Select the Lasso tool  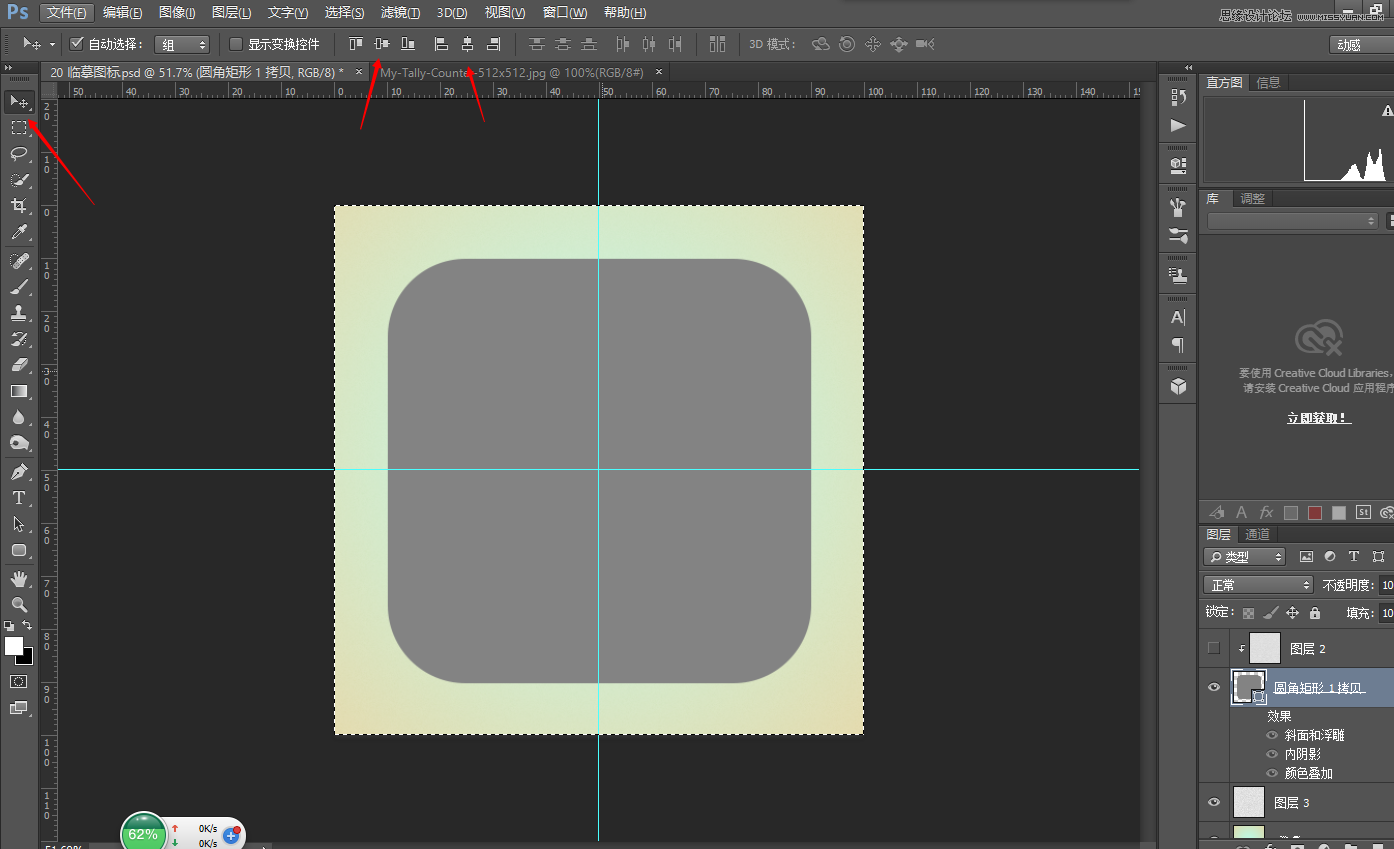[x=19, y=154]
